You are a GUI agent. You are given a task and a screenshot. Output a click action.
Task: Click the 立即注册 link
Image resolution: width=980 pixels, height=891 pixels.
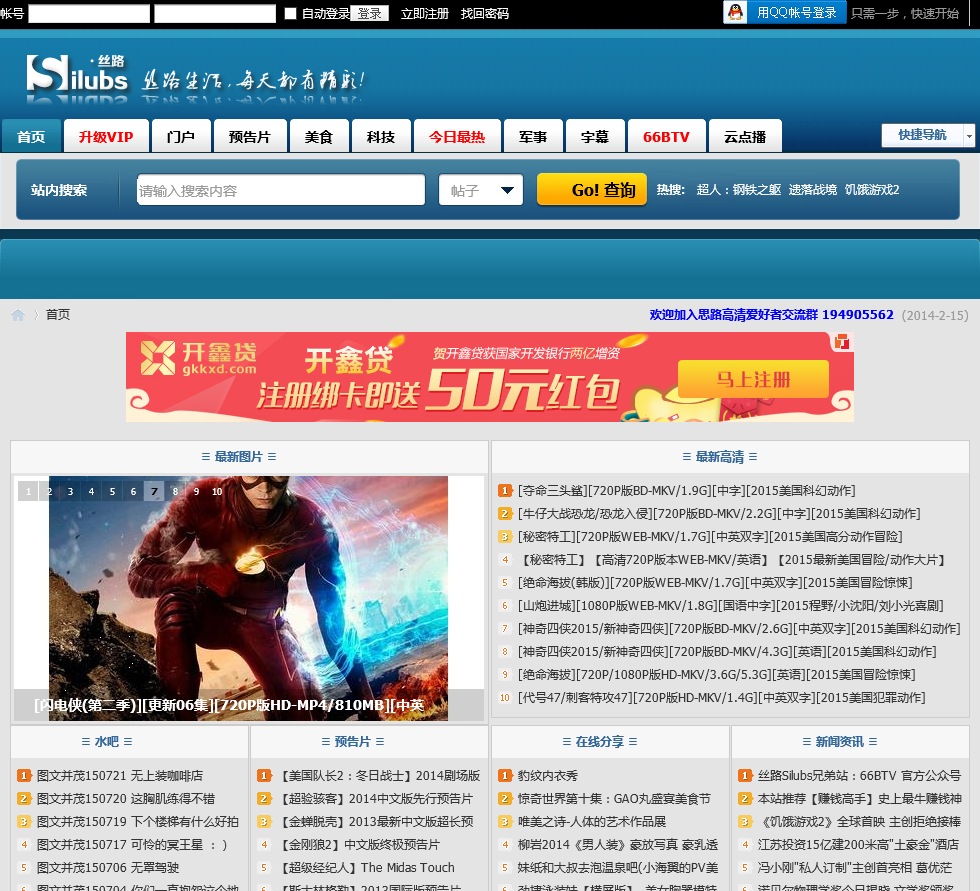424,13
